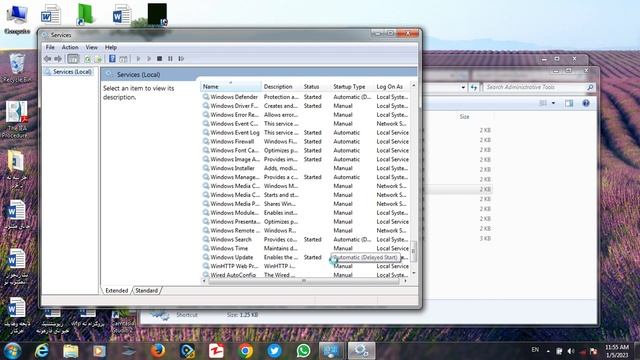The width and height of the screenshot is (640, 360).
Task: Launch Google Chrome from the taskbar
Action: click(x=246, y=351)
